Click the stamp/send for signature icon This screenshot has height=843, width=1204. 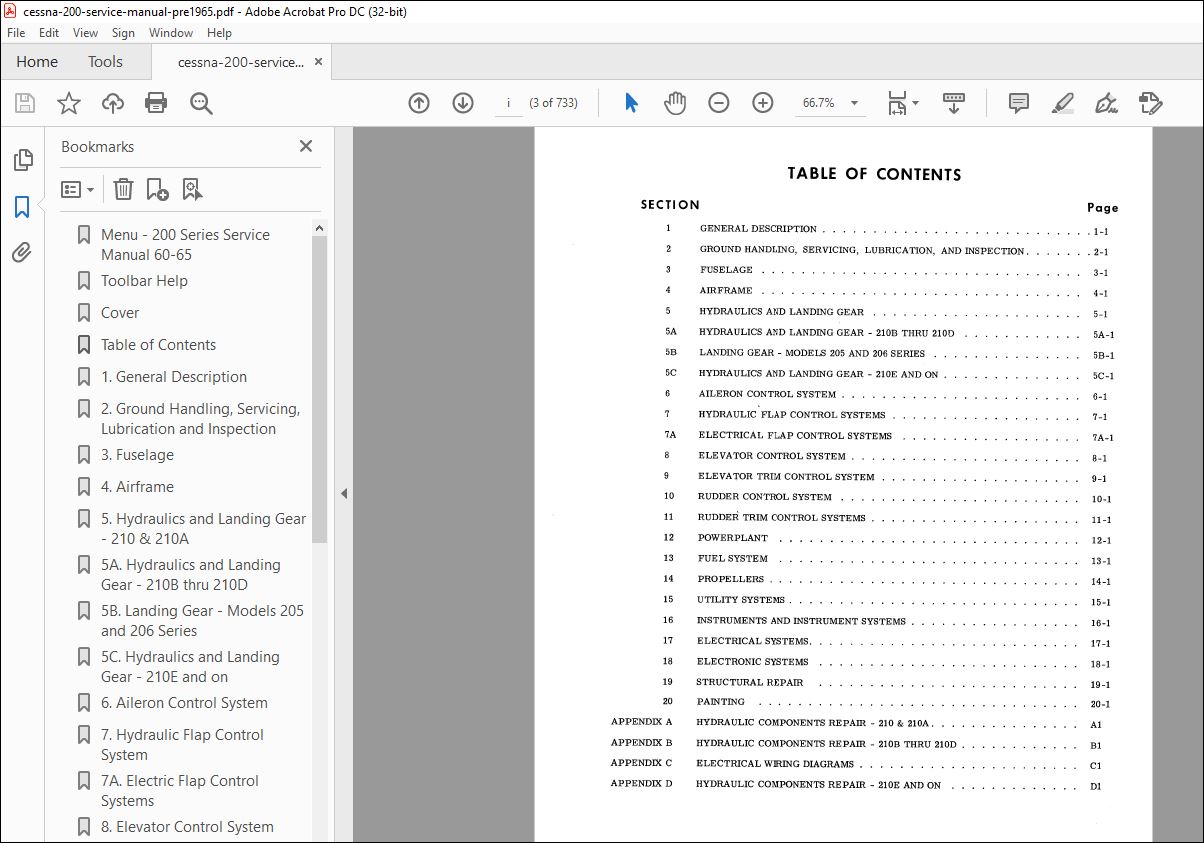tap(1150, 103)
